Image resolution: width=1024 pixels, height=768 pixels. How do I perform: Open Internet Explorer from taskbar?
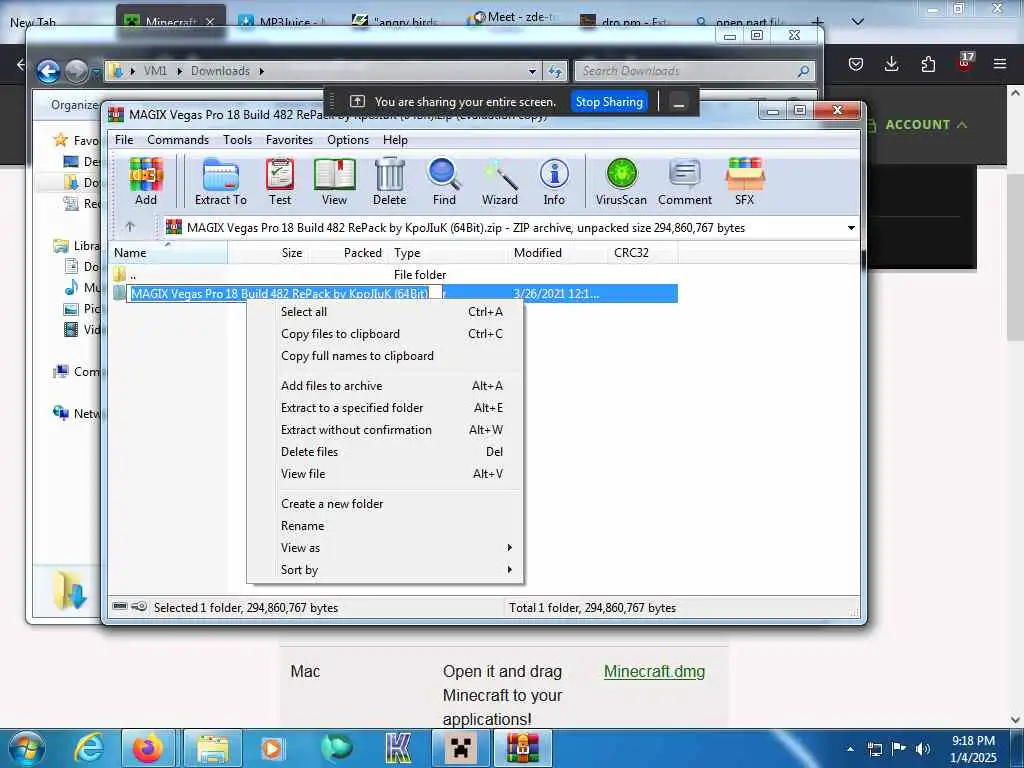[89, 748]
